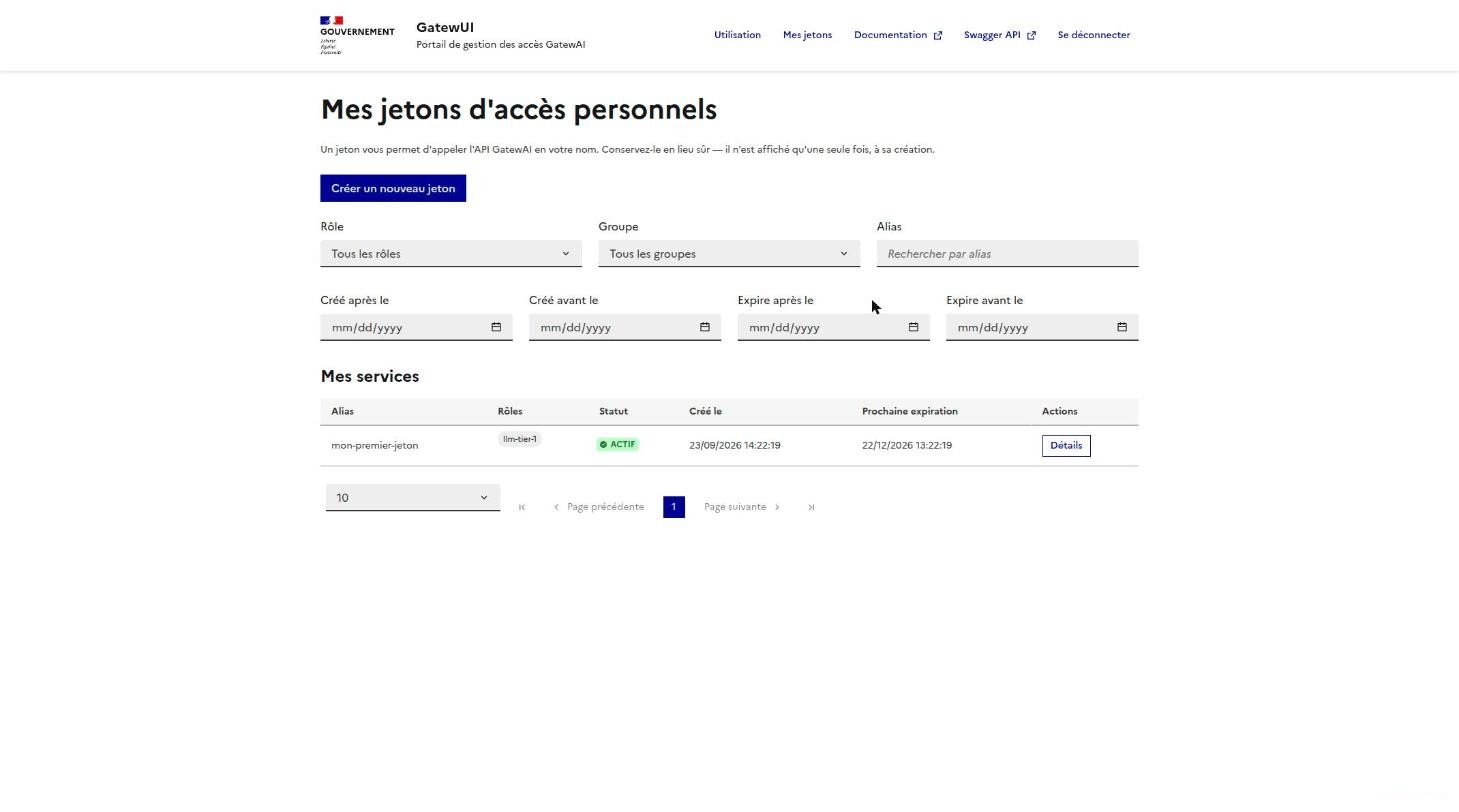
Task: Go to first page pagination icon
Action: click(522, 507)
